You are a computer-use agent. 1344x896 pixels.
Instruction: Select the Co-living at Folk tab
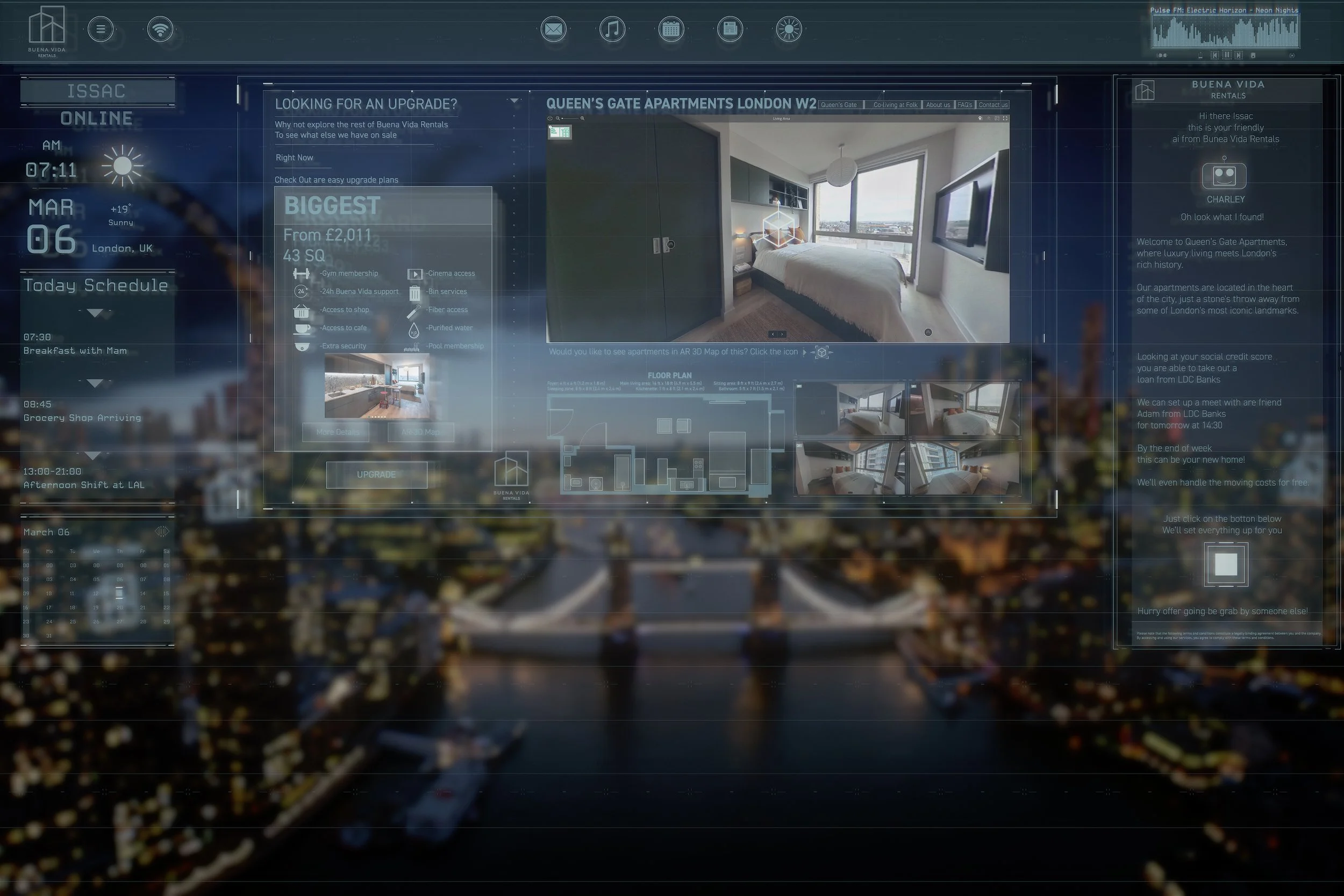click(x=895, y=105)
